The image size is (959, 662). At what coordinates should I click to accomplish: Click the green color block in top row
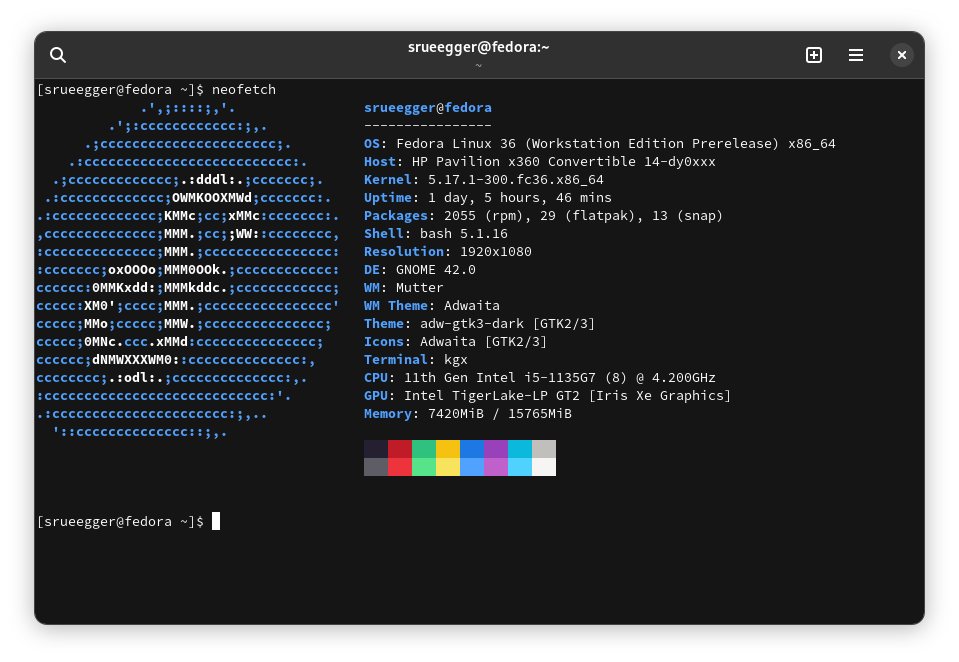pos(424,449)
